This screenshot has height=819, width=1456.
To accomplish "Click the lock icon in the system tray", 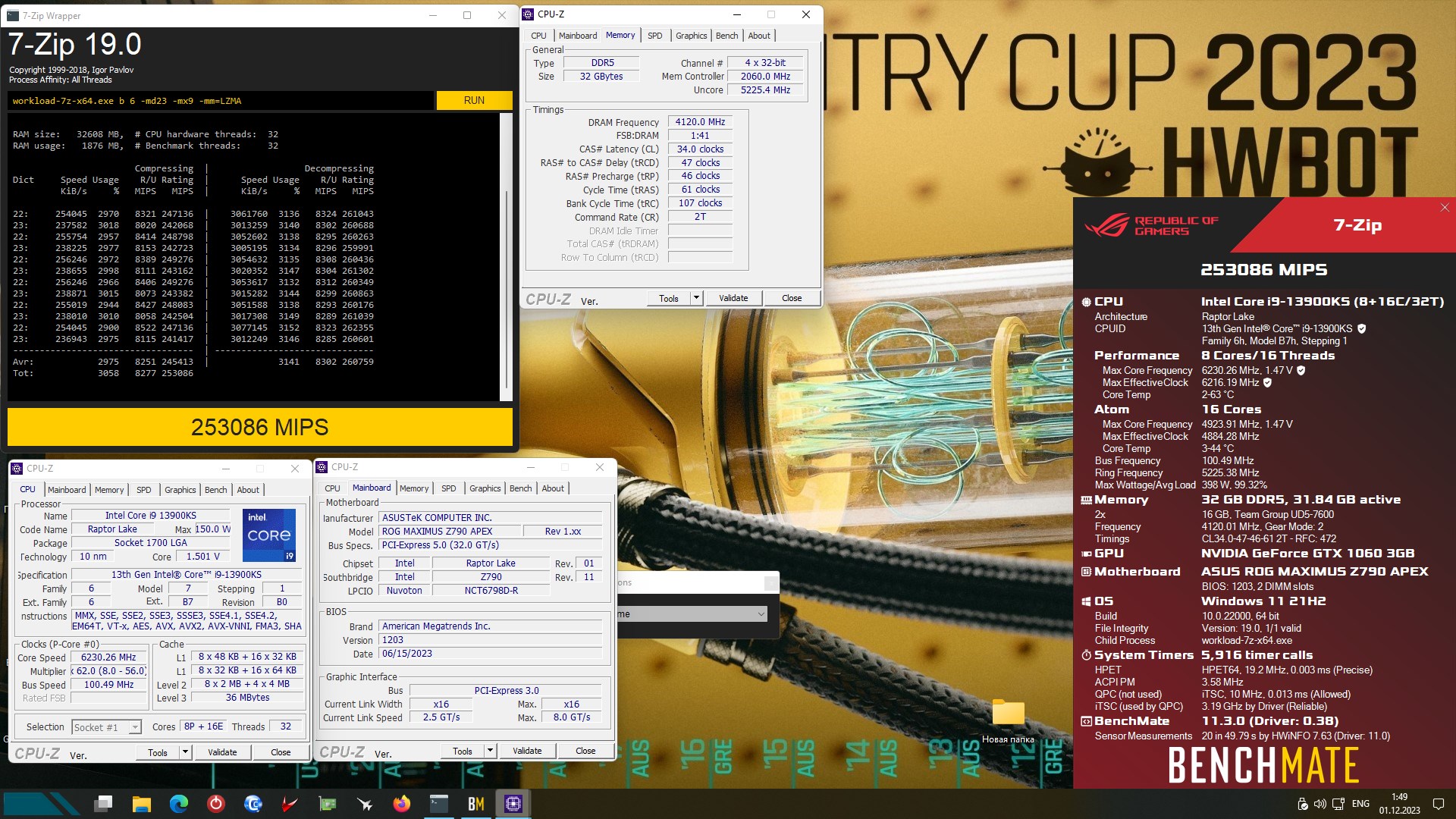I will 1302,804.
